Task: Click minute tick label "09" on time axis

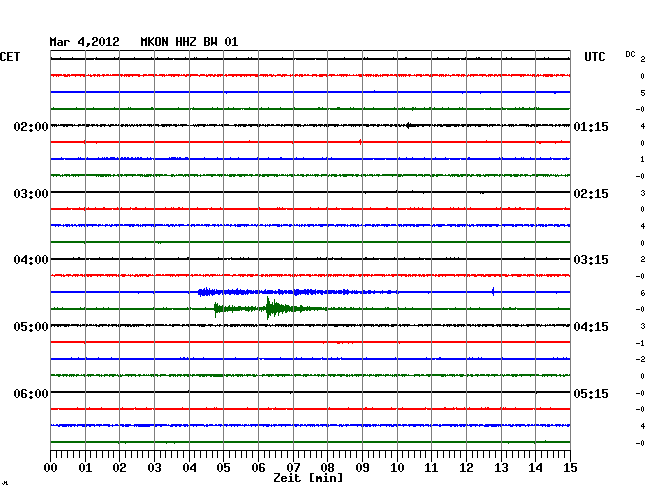Action: [362, 468]
